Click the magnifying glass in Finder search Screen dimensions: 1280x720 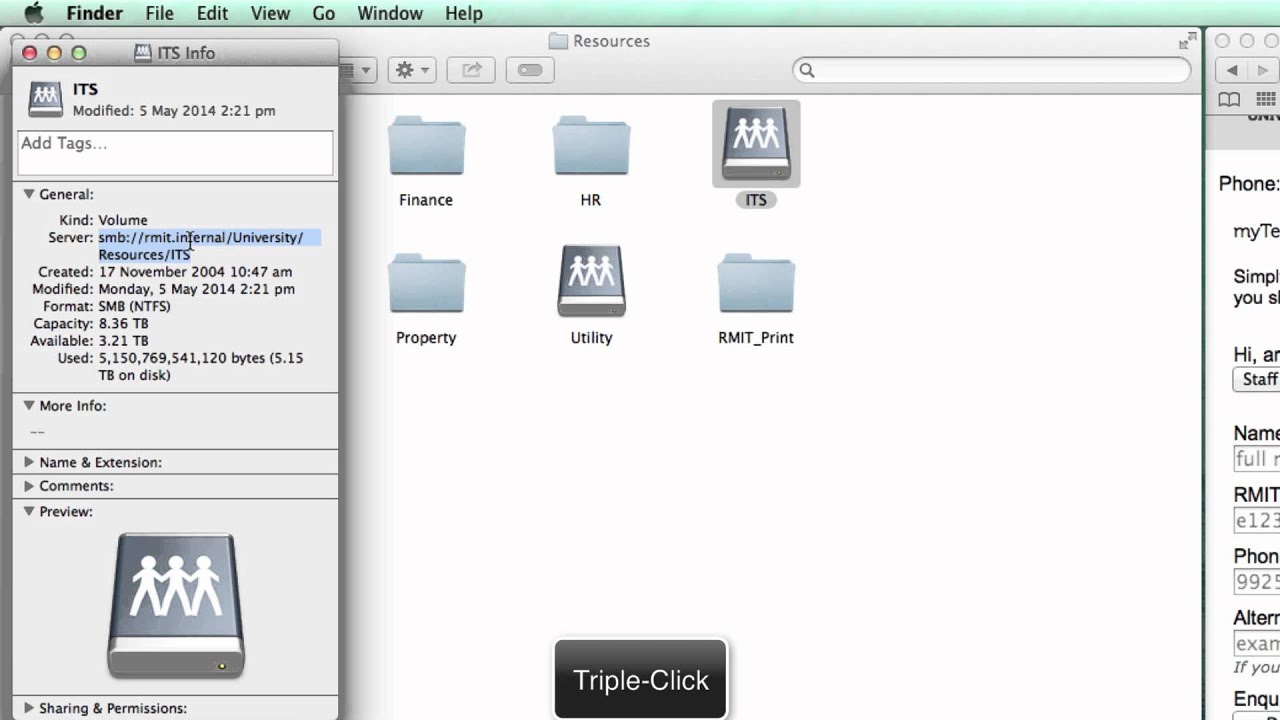807,70
